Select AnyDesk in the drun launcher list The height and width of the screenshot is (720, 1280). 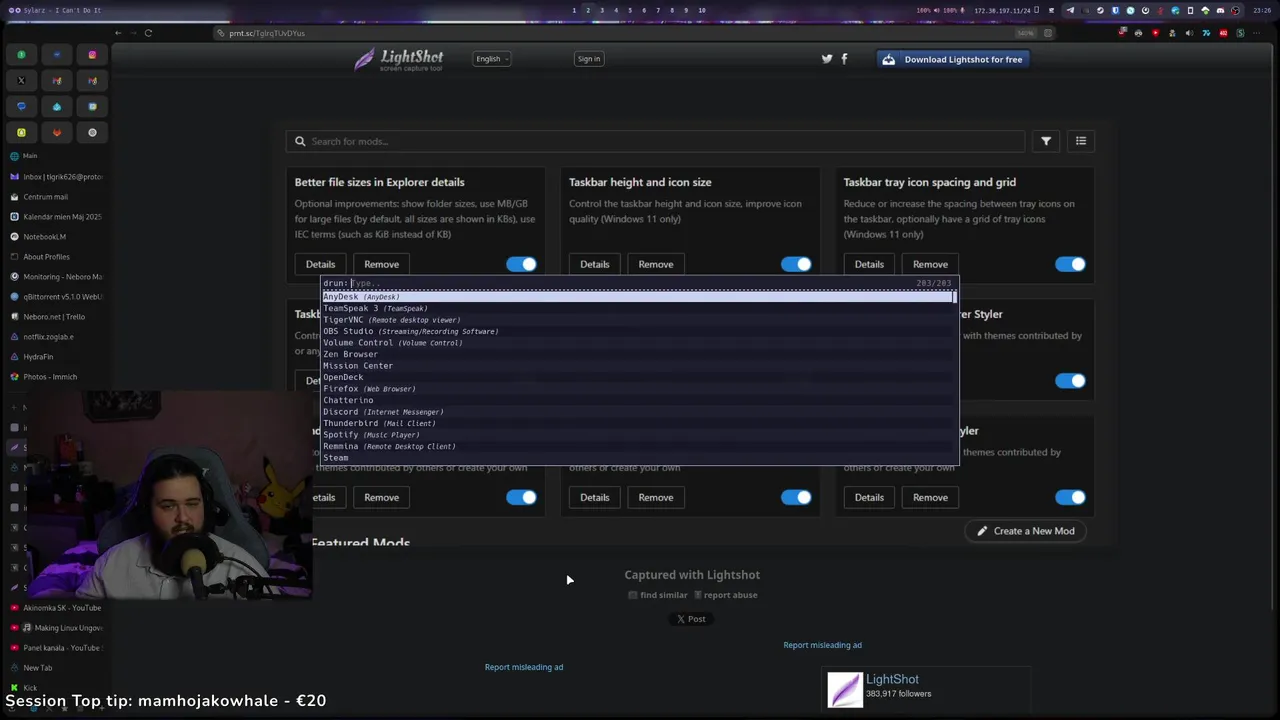pyautogui.click(x=638, y=297)
